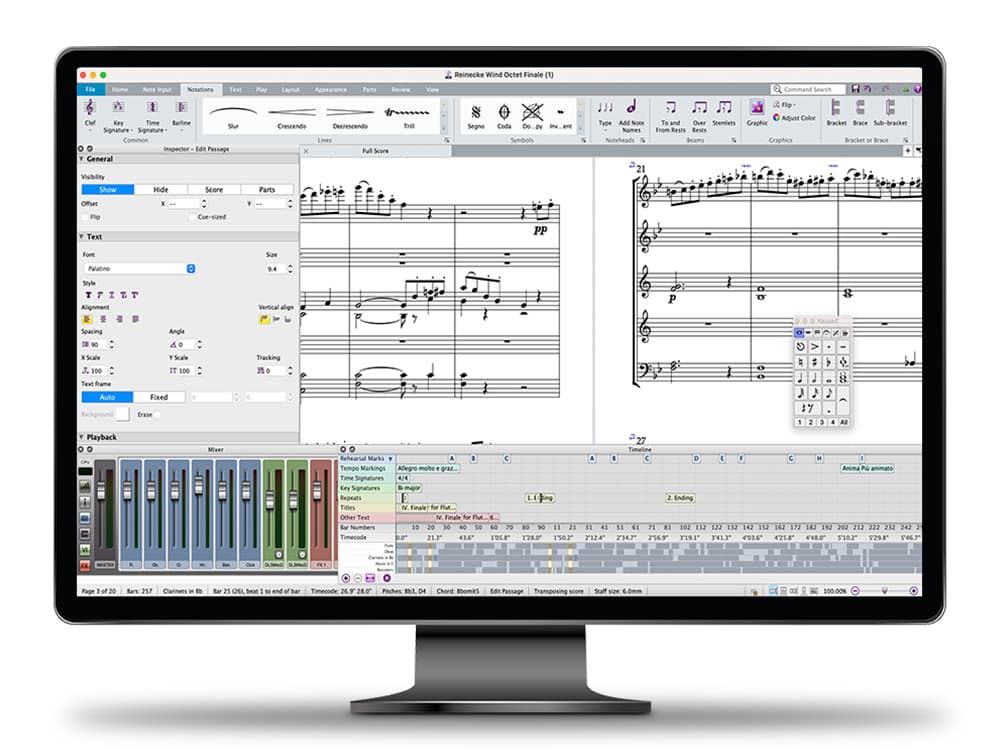The image size is (1000, 750).
Task: Click 'Anima Più animato' tempo marker
Action: point(867,468)
